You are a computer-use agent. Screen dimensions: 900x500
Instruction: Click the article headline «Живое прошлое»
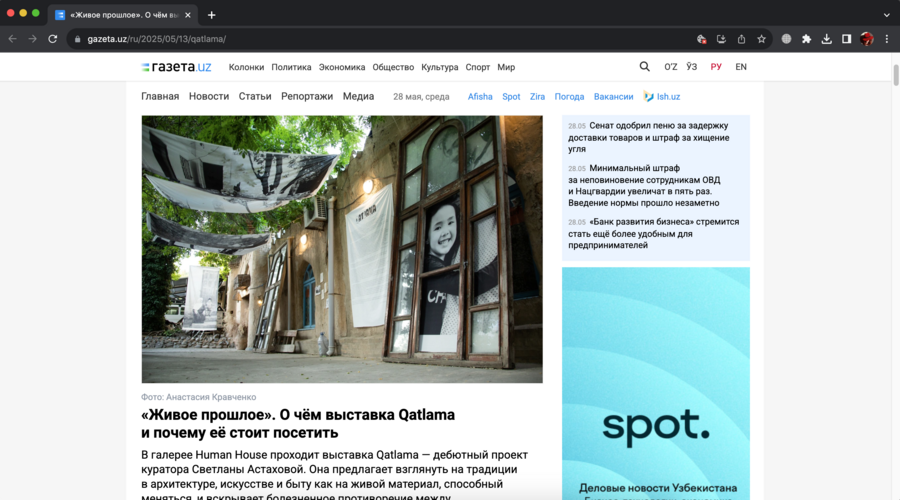[298, 423]
